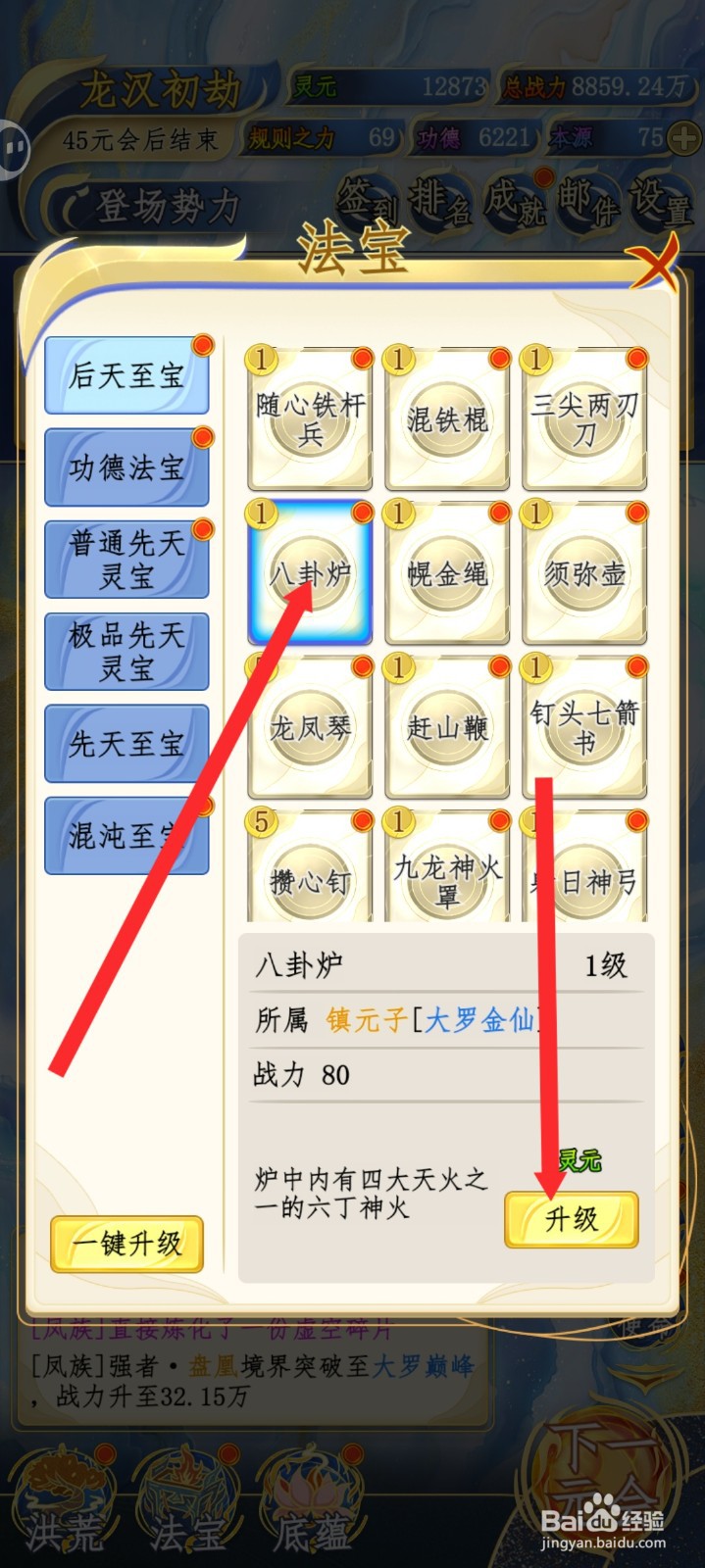Click the 升级 upgrade button
The image size is (705, 1568).
coord(572,1219)
